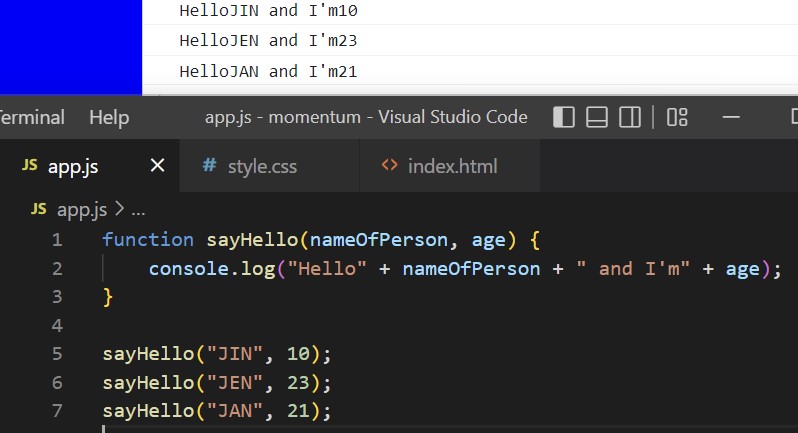Screen dimensions: 798x433
Task: Switch to the index.html tab
Action: point(450,166)
